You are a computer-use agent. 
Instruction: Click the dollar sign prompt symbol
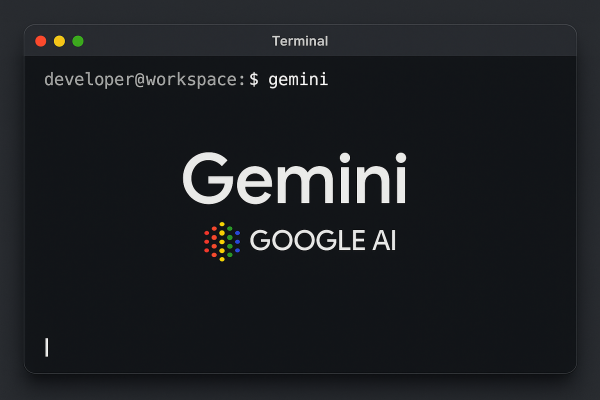point(254,79)
